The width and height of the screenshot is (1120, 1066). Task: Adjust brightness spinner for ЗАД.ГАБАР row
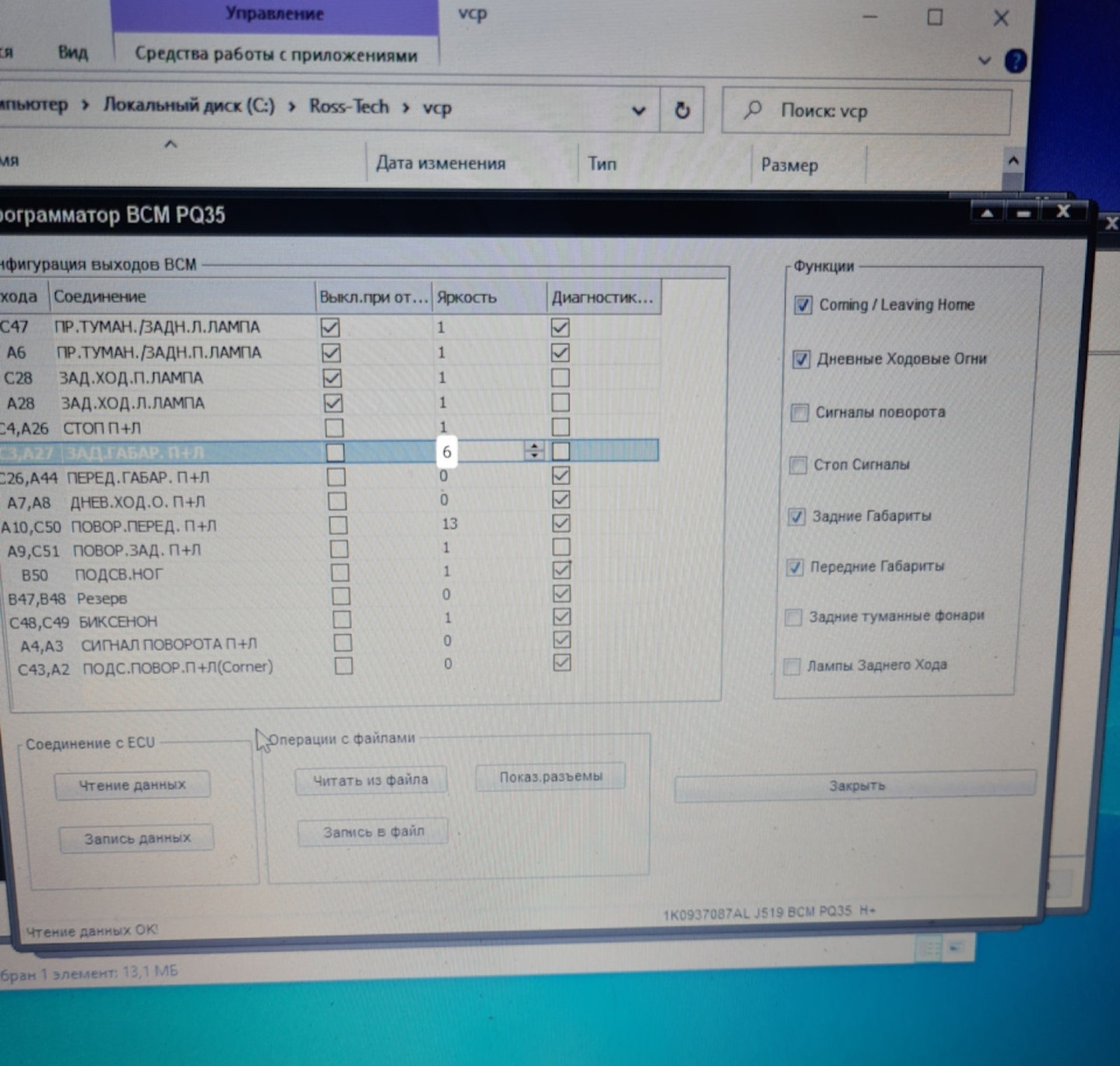pyautogui.click(x=534, y=451)
